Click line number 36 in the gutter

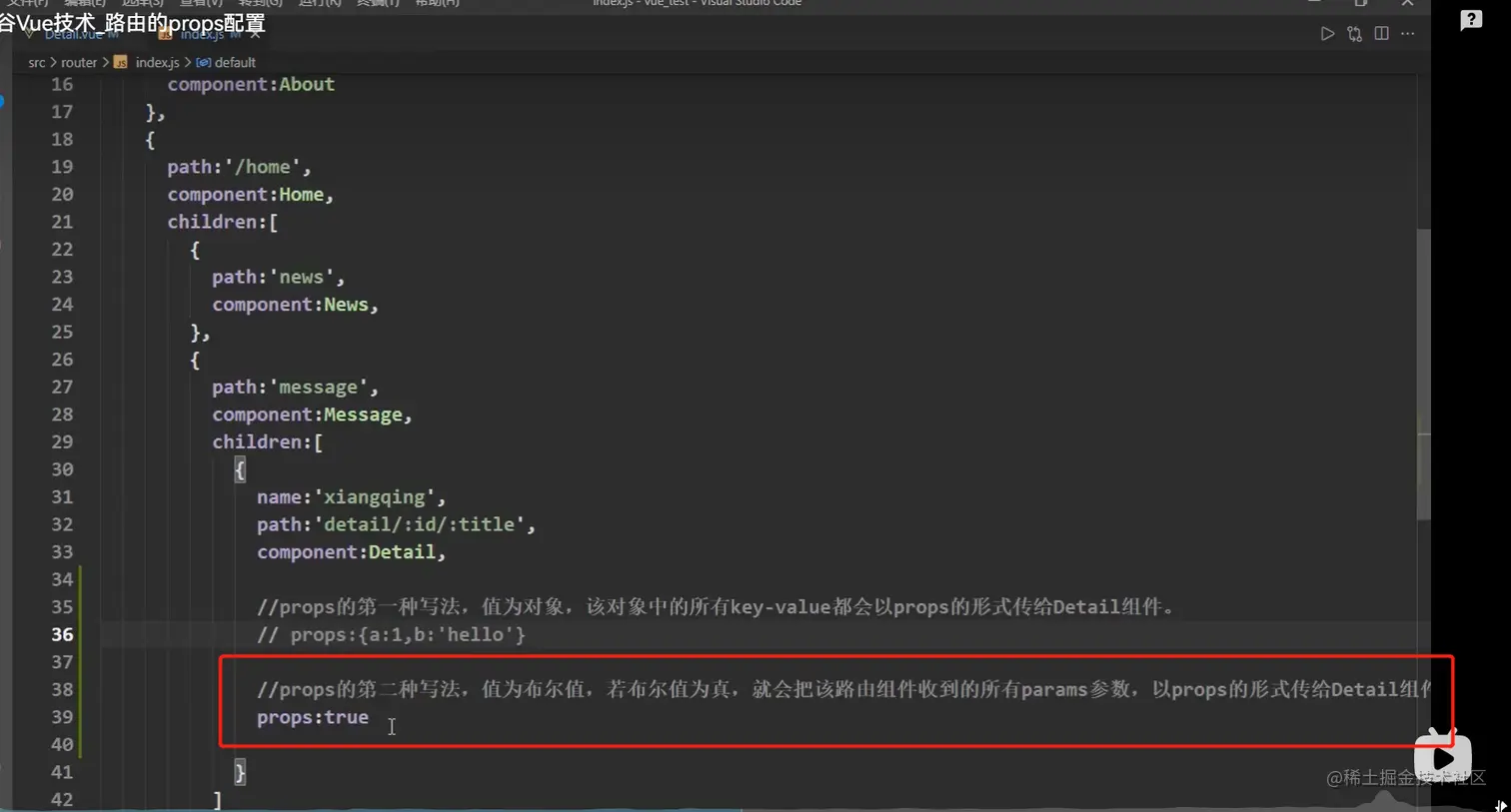point(62,634)
